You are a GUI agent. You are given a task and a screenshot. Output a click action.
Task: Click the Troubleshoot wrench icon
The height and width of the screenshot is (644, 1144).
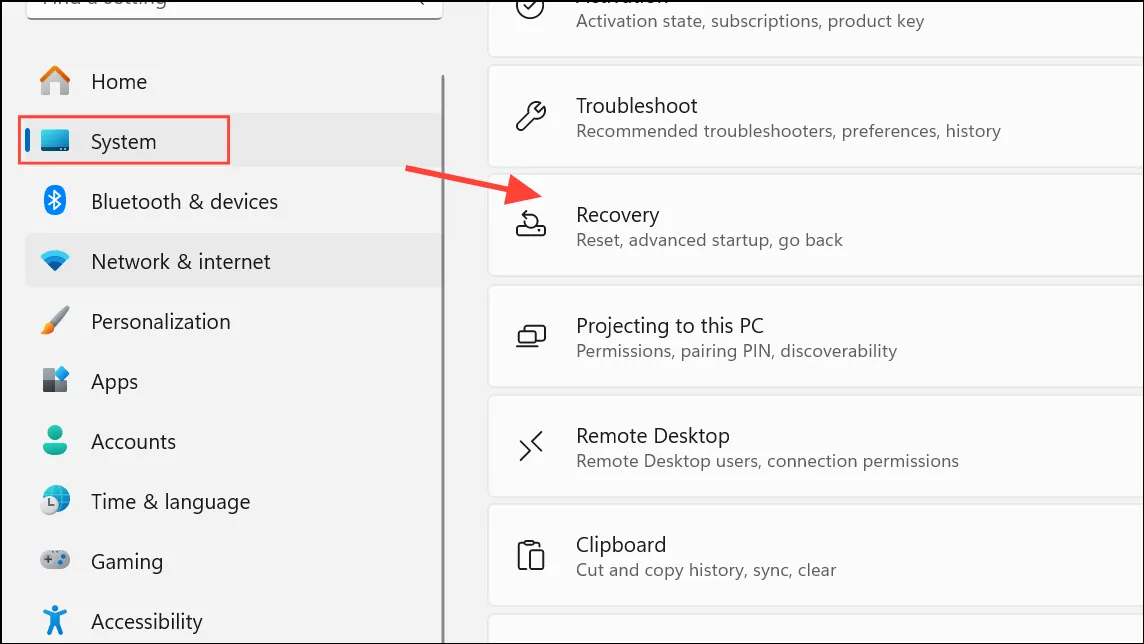point(530,116)
